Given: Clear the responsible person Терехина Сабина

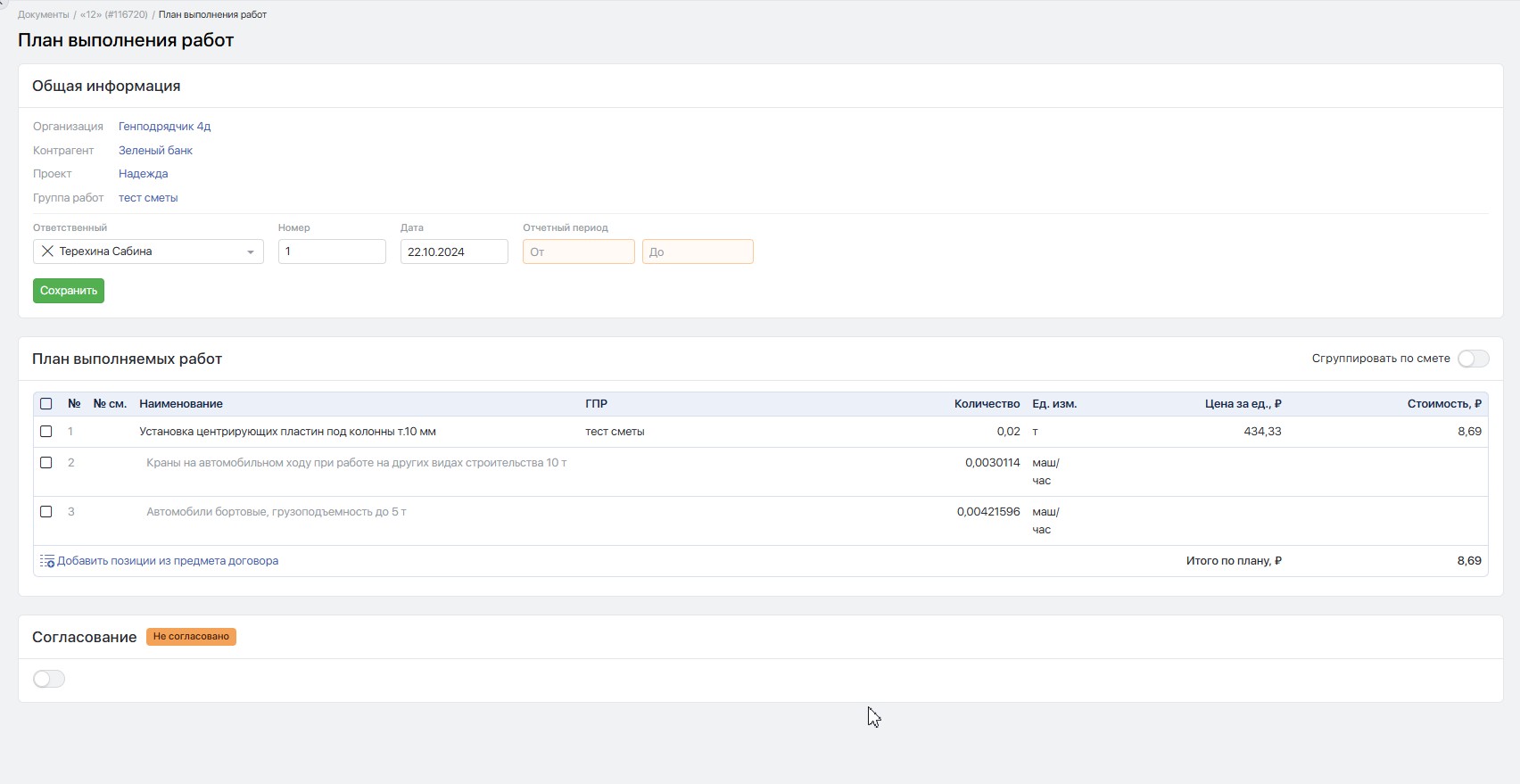Looking at the screenshot, I should (x=48, y=252).
